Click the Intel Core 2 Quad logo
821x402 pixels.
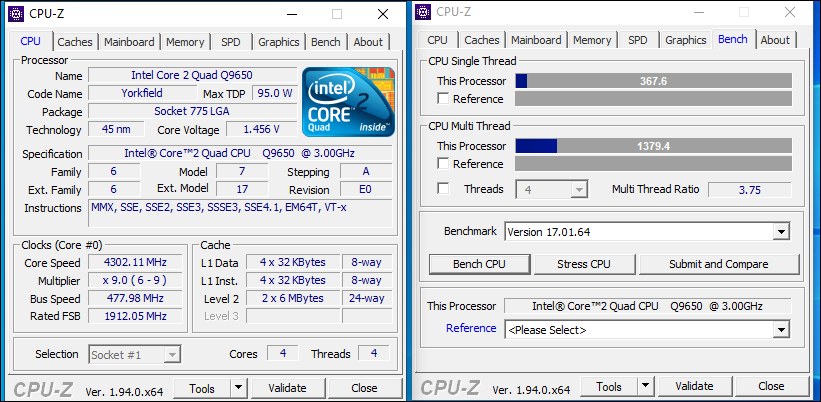(x=349, y=102)
